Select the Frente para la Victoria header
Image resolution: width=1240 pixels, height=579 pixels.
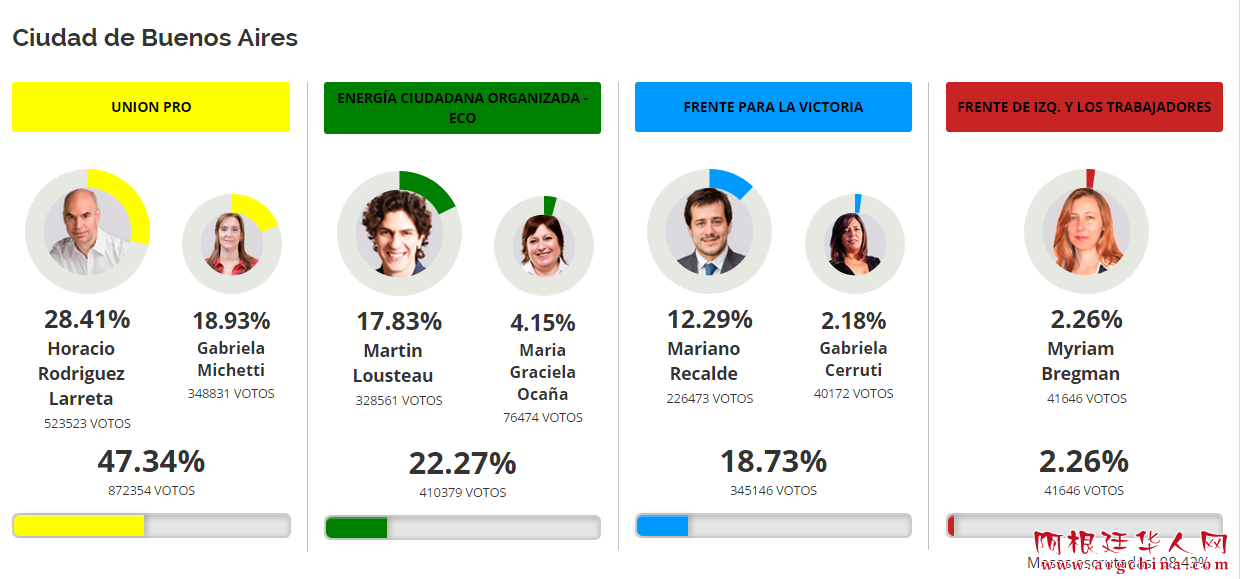773,107
